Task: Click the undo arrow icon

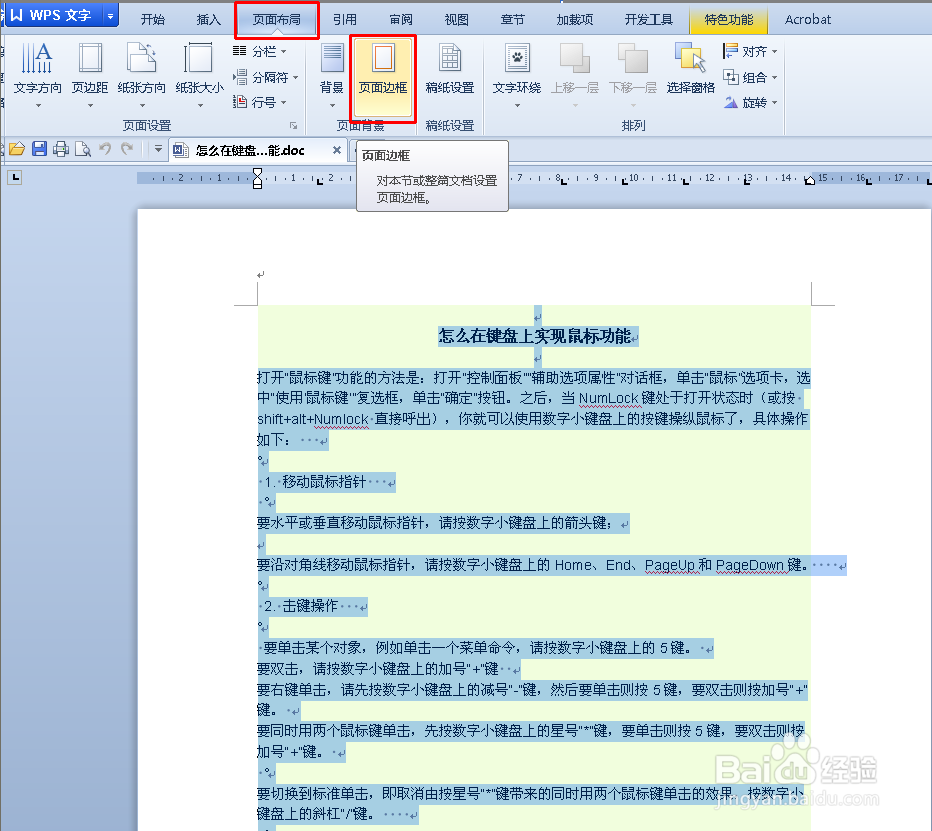Action: [105, 149]
